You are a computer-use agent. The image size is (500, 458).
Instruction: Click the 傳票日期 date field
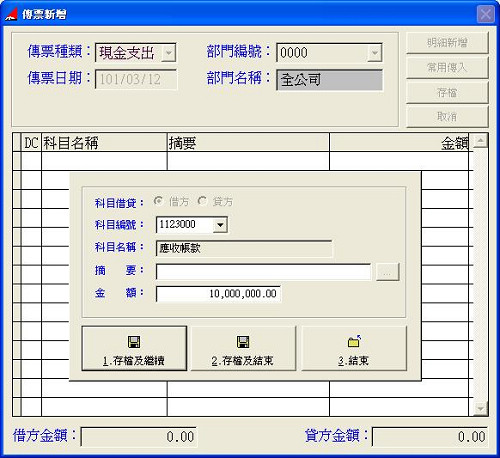136,79
